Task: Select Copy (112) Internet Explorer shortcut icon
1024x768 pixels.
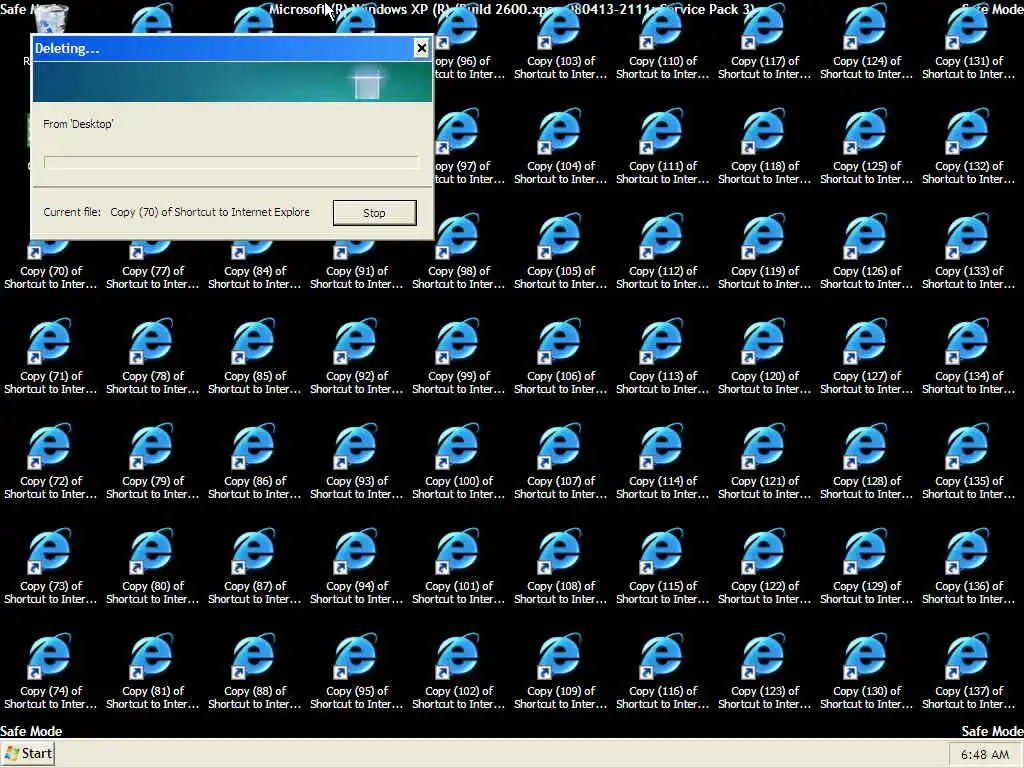Action: click(662, 236)
